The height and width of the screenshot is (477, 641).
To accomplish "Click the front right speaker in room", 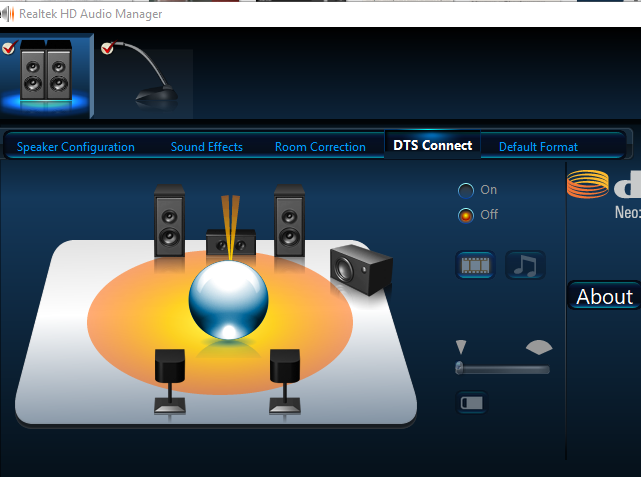I will (289, 221).
